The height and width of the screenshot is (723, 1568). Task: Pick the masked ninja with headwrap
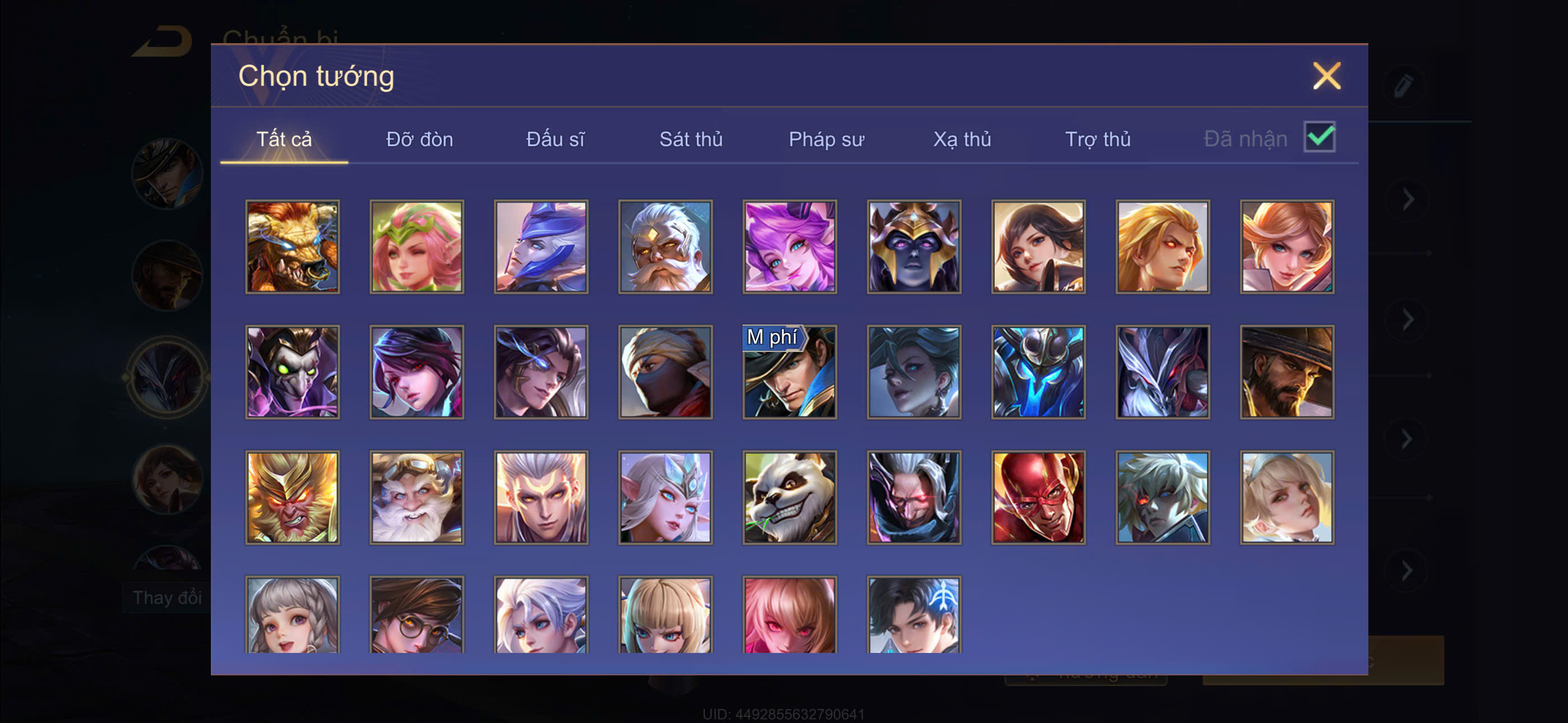tap(665, 372)
